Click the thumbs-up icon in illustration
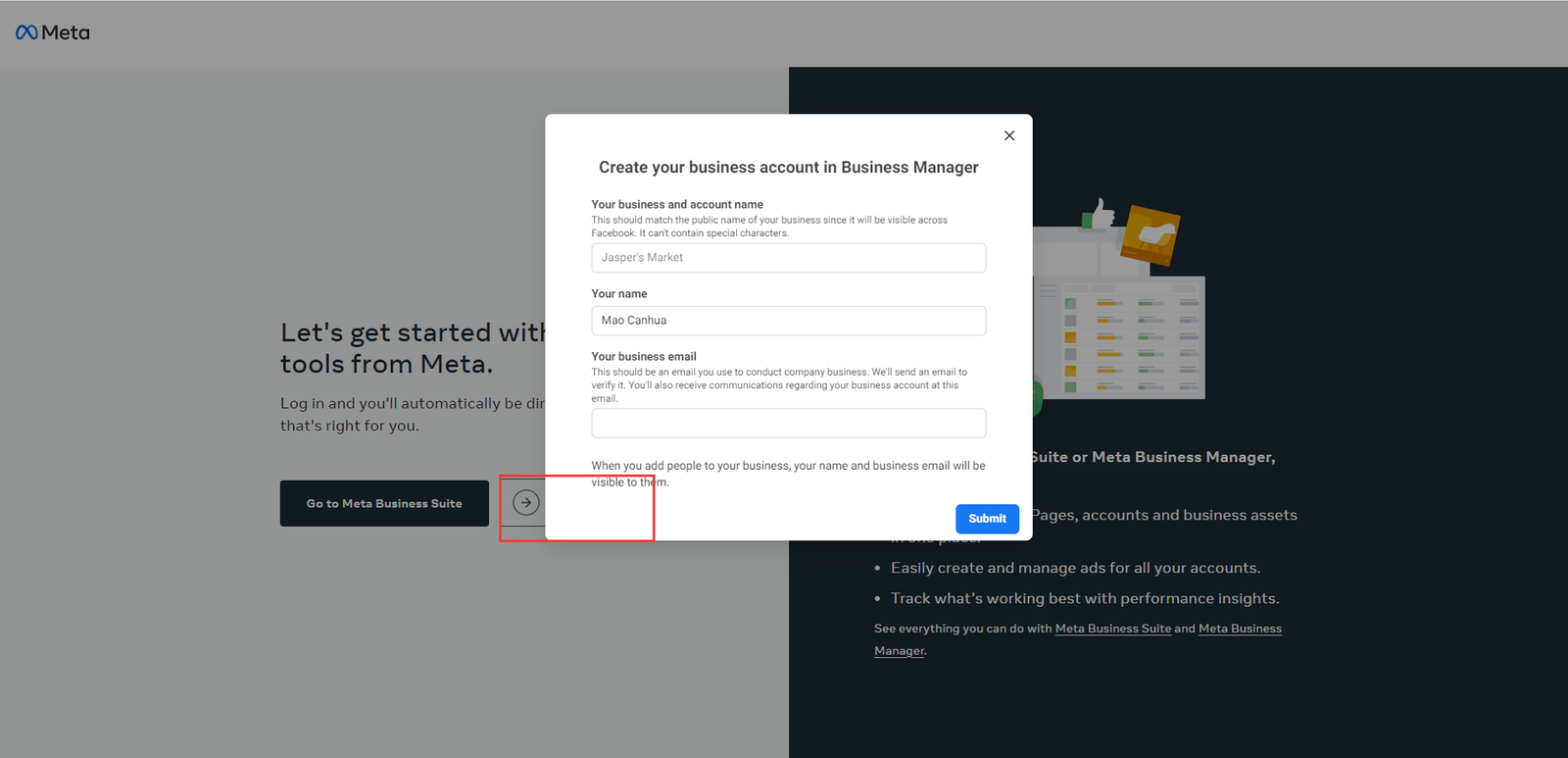Image resolution: width=1568 pixels, height=758 pixels. pyautogui.click(x=1101, y=213)
